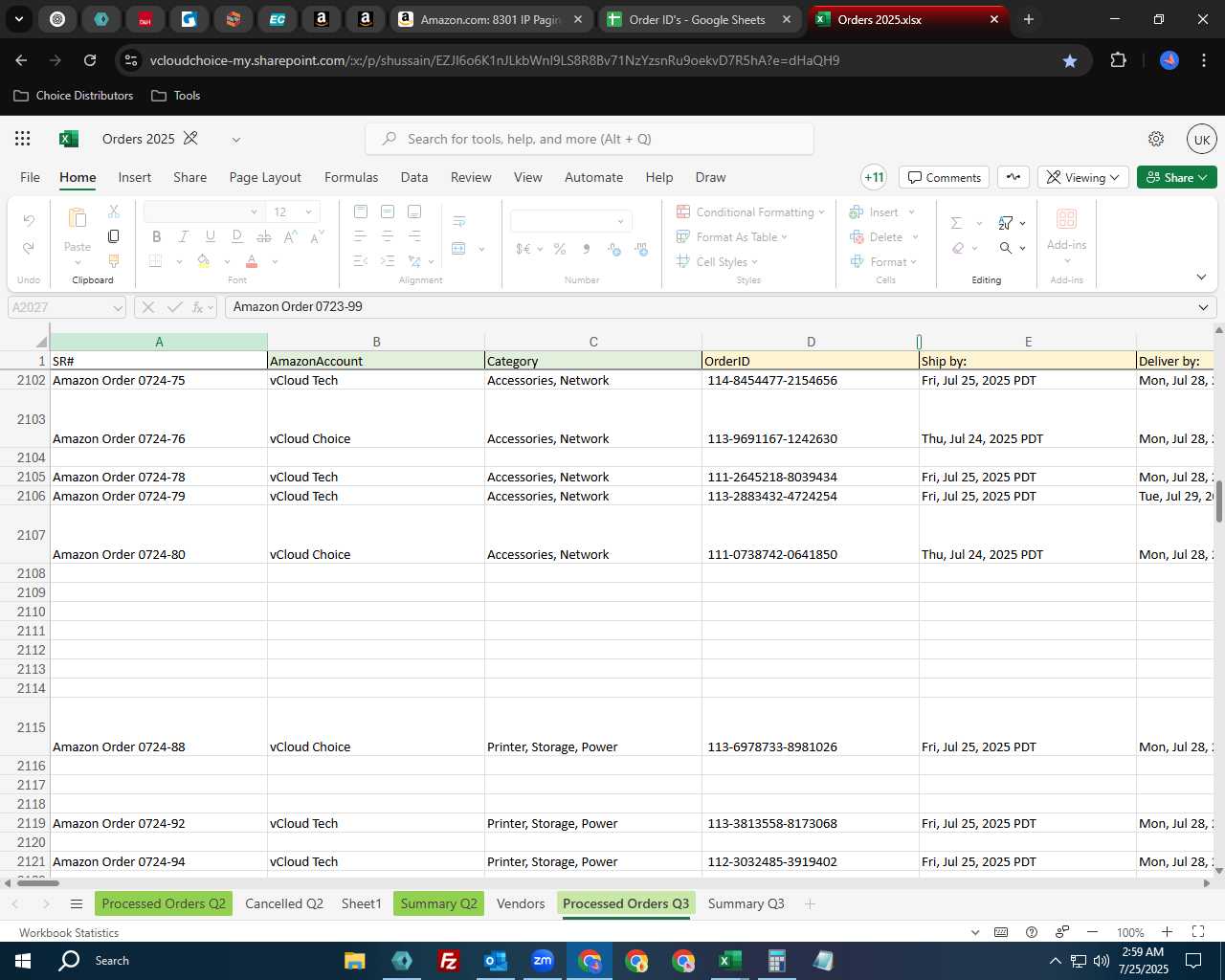Click Increase Indent icon
This screenshot has height=980, width=1225.
[388, 261]
